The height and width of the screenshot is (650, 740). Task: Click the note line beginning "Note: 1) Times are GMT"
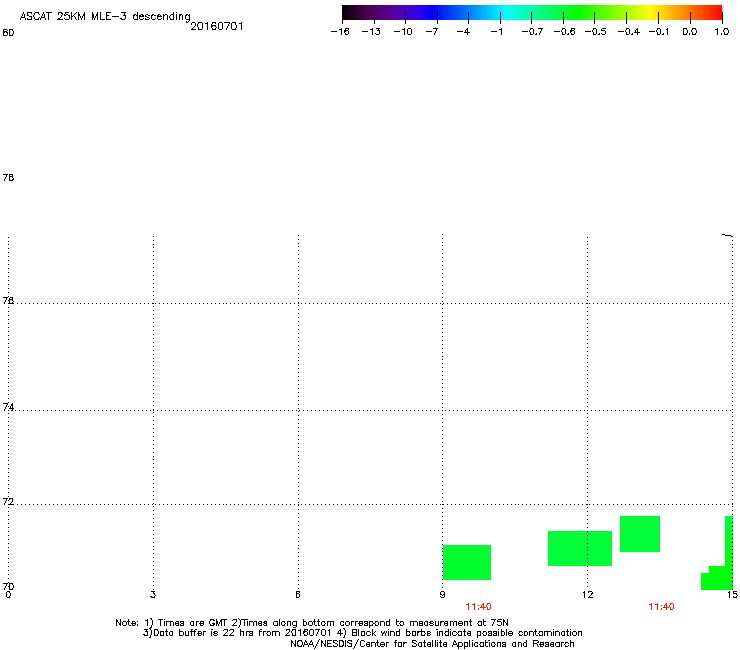(312, 623)
